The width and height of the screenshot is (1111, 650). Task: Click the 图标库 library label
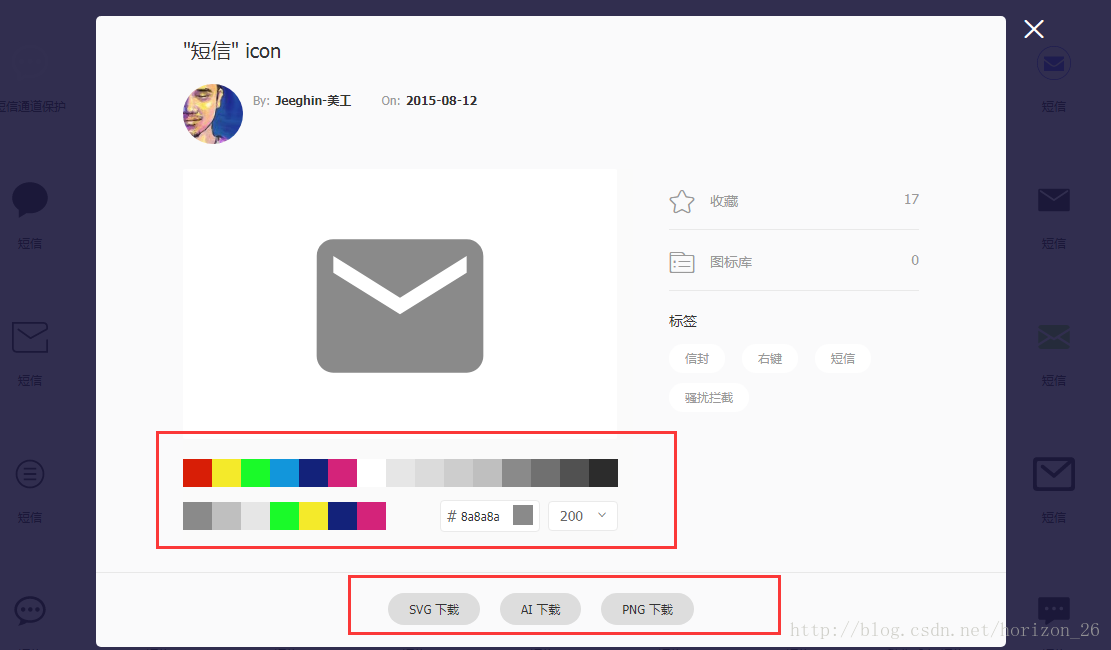tap(731, 262)
